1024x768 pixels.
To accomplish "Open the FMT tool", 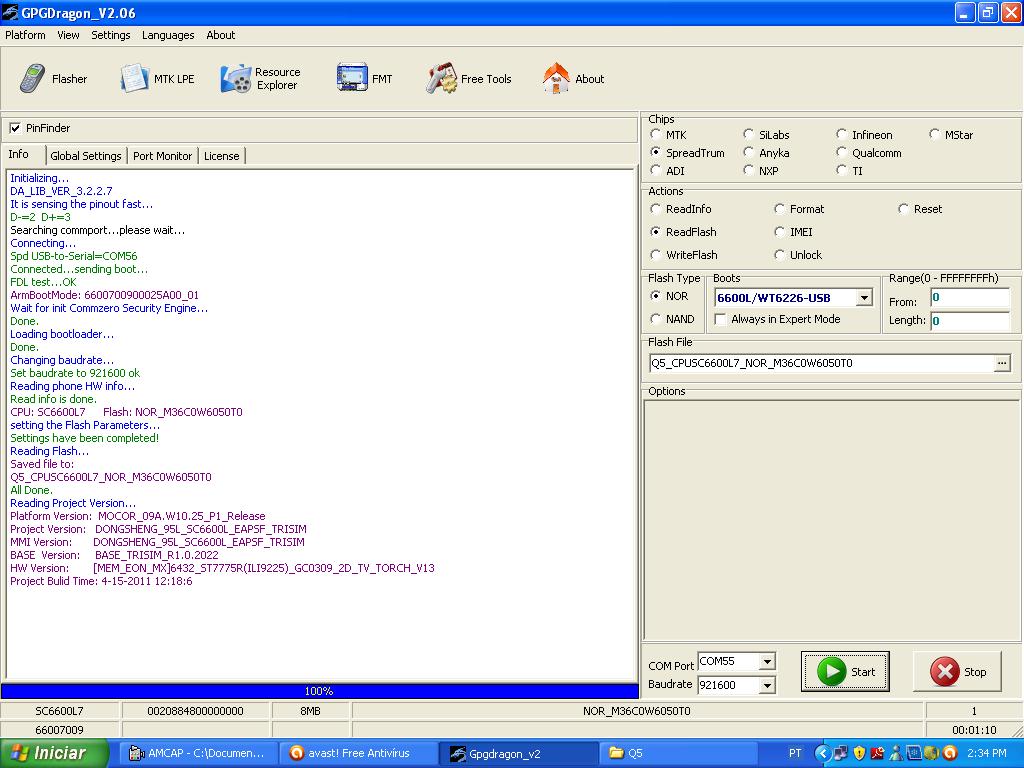I will point(364,79).
